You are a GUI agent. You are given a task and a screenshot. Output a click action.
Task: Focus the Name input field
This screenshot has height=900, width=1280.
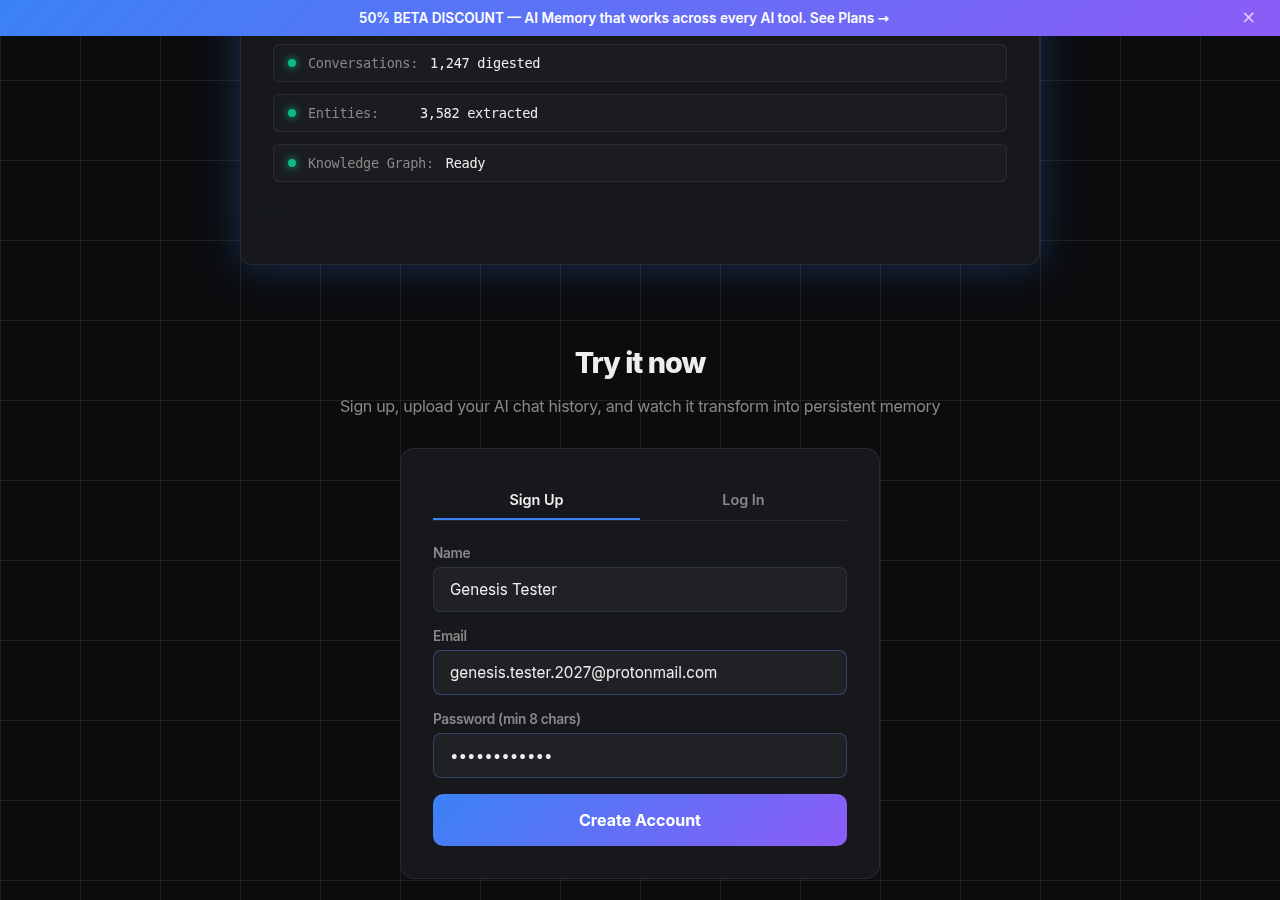640,589
